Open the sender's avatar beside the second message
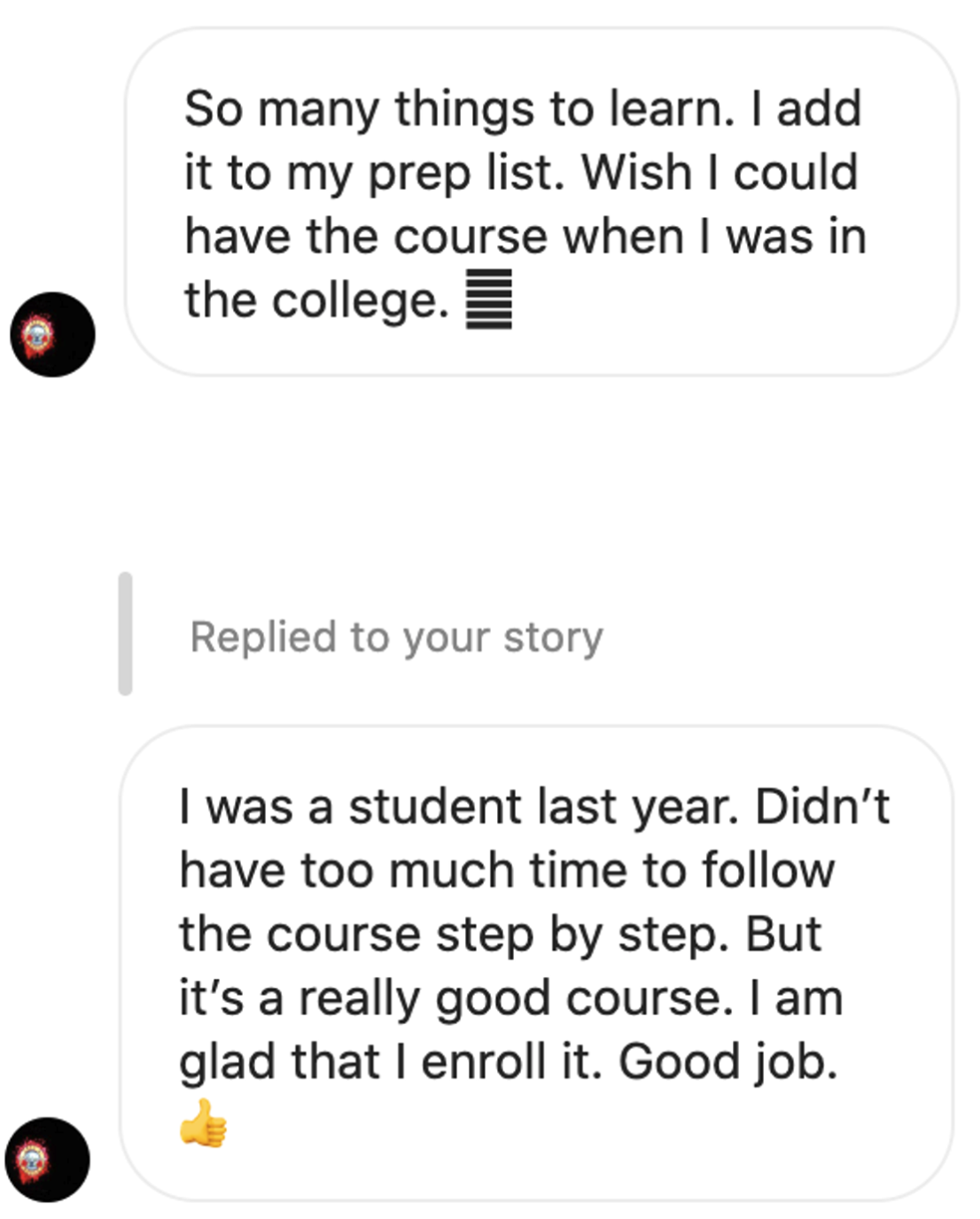 tap(47, 1160)
